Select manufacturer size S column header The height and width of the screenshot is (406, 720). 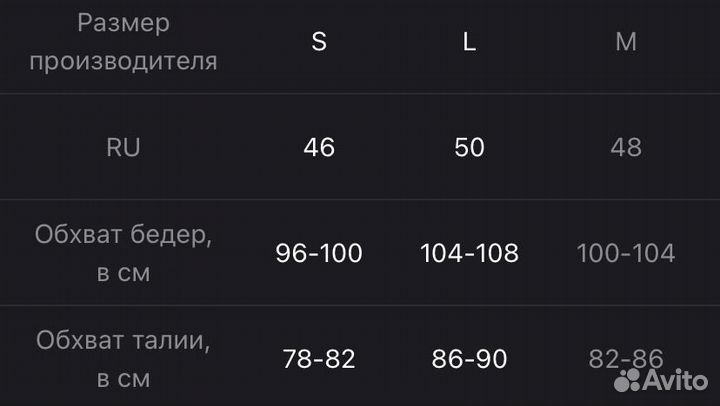(319, 42)
